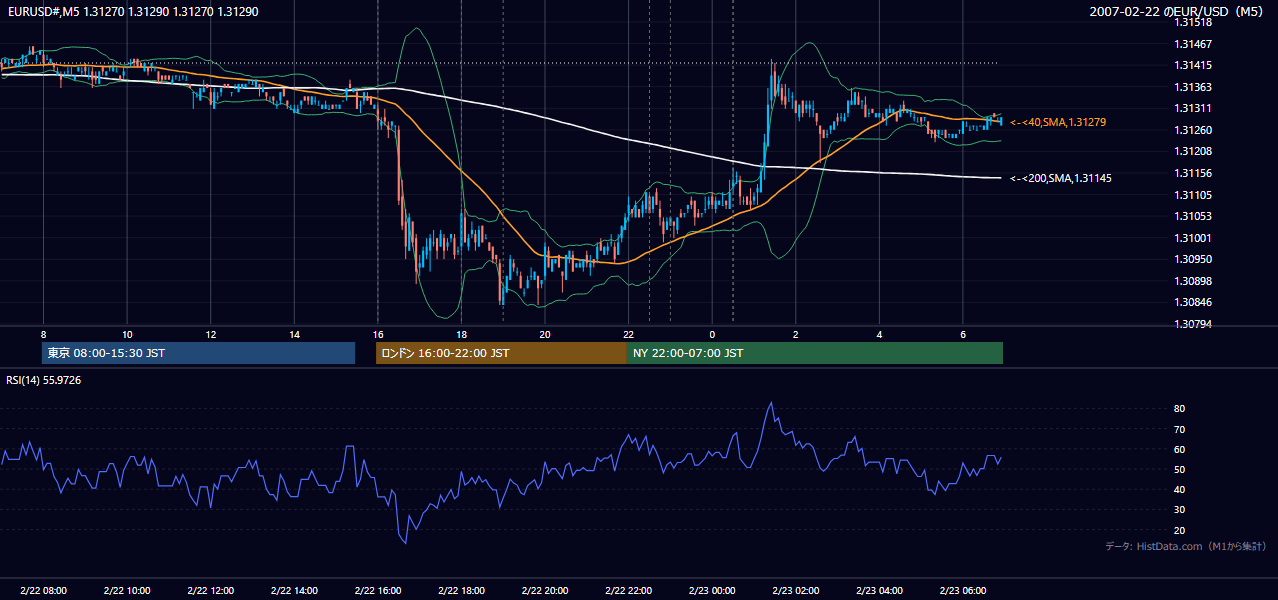Click price axis value 1.31311
The height and width of the screenshot is (600, 1278).
[x=1194, y=108]
